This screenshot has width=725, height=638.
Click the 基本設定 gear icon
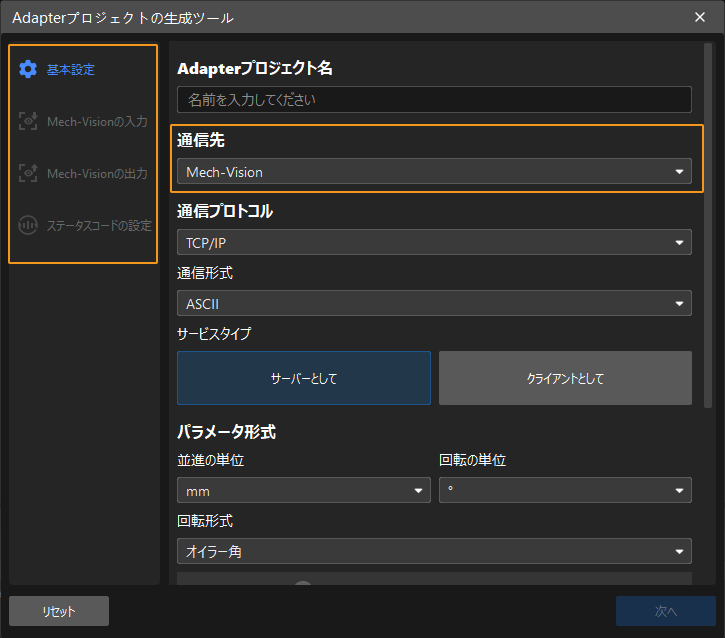28,69
